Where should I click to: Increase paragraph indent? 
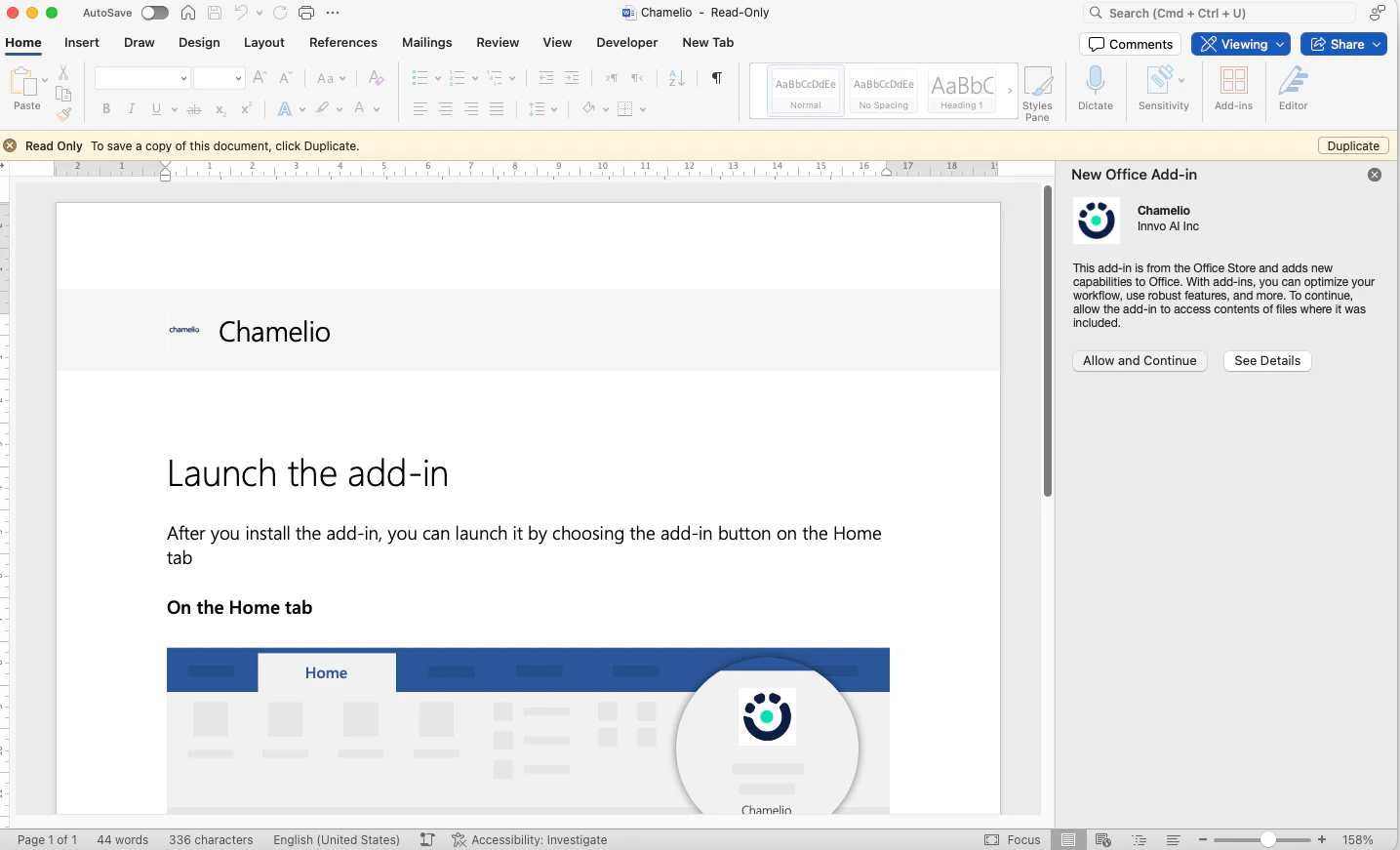pyautogui.click(x=572, y=78)
